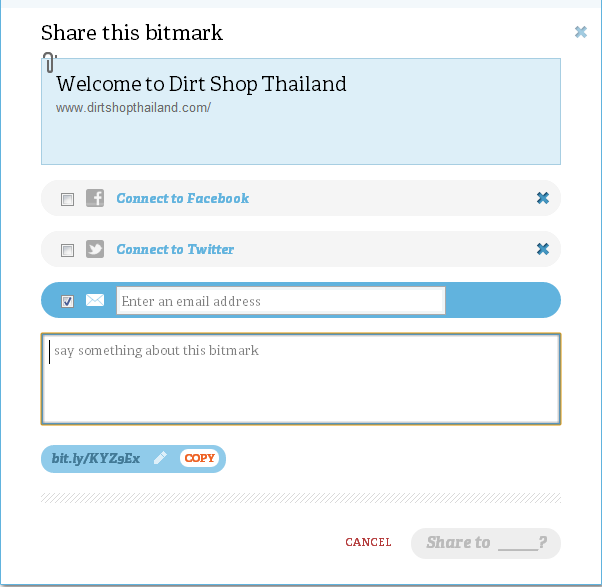
Task: Click the paperclip attachment icon
Action: pyautogui.click(x=50, y=63)
